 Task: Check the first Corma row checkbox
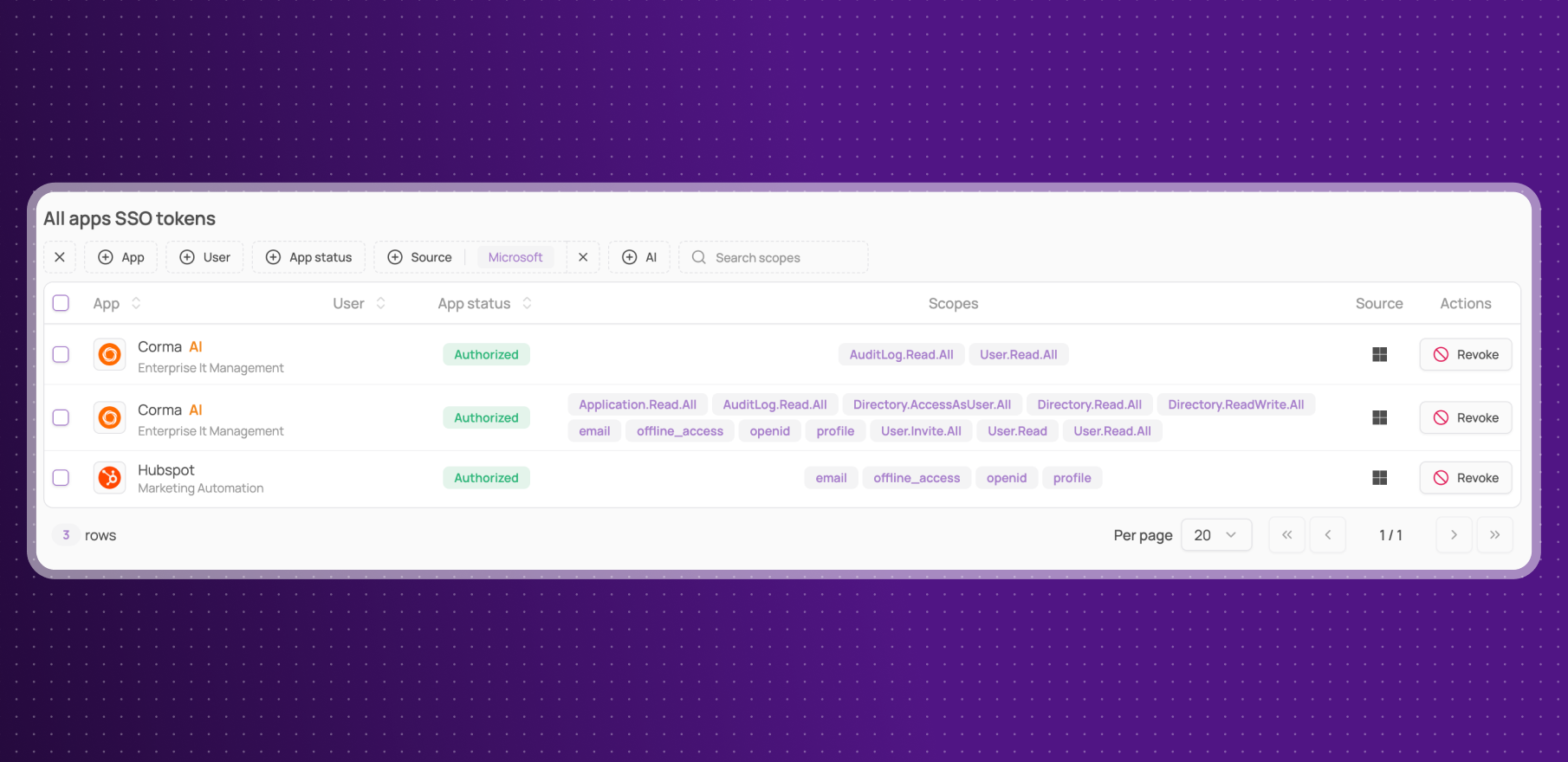(x=61, y=354)
